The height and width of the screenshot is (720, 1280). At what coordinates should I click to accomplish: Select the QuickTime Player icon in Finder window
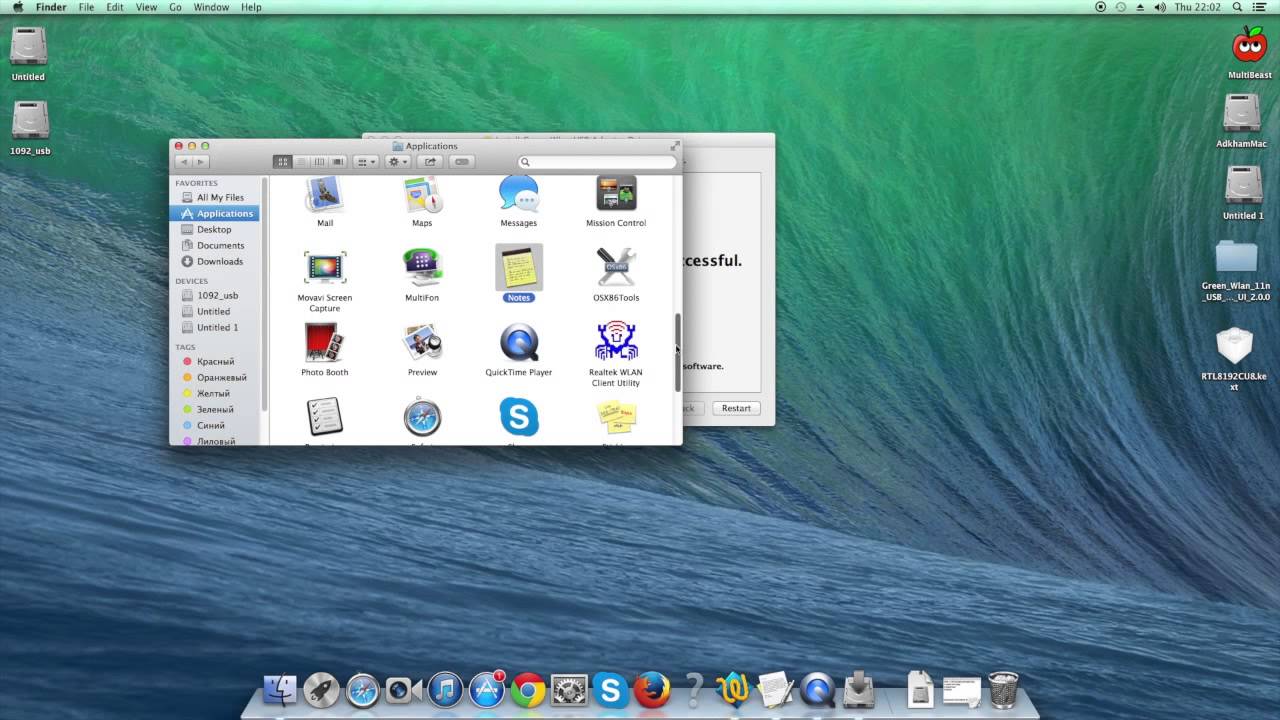(x=519, y=343)
